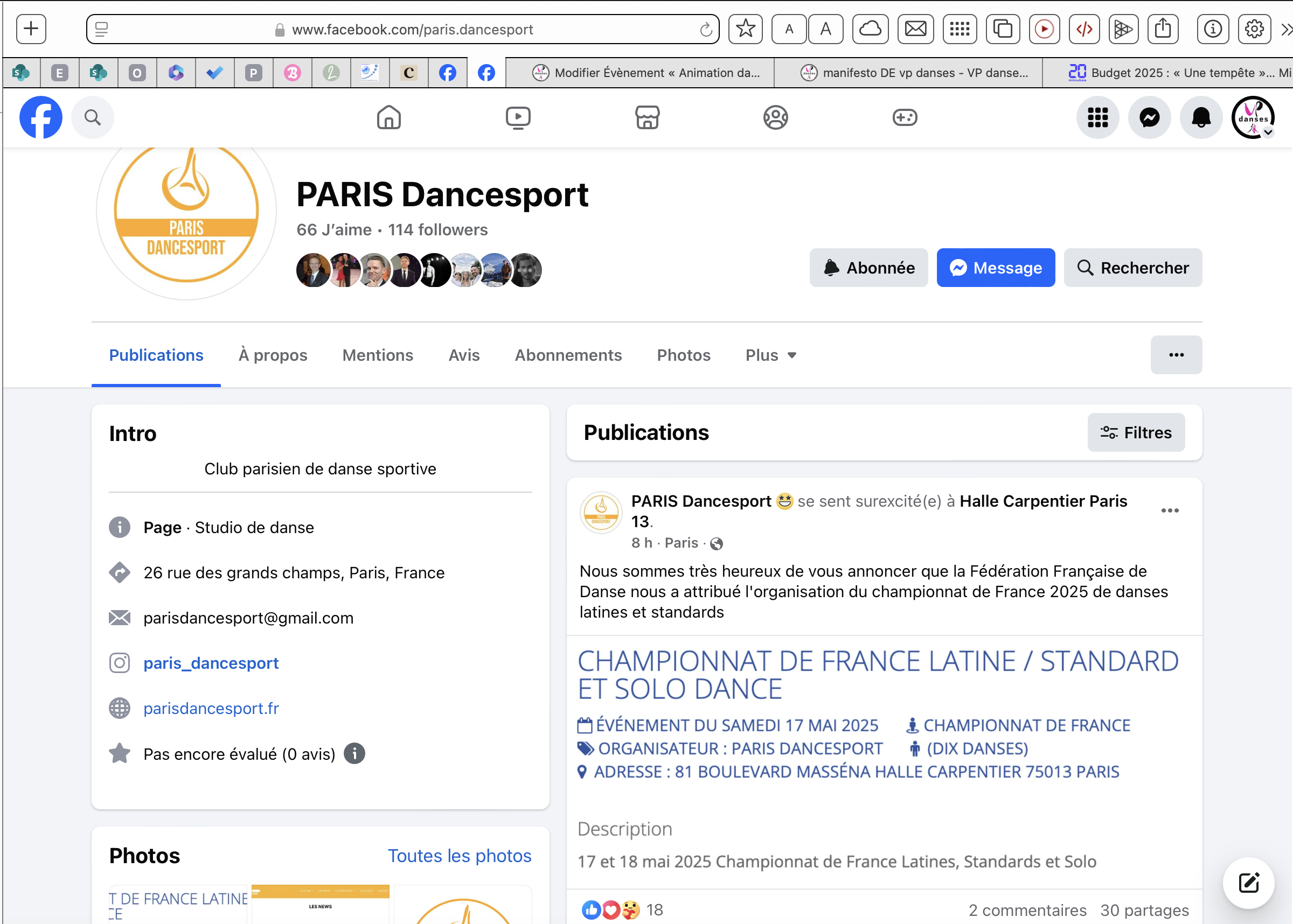Open the post reactions count 18
Screen dimensions: 1293x924
click(x=655, y=910)
